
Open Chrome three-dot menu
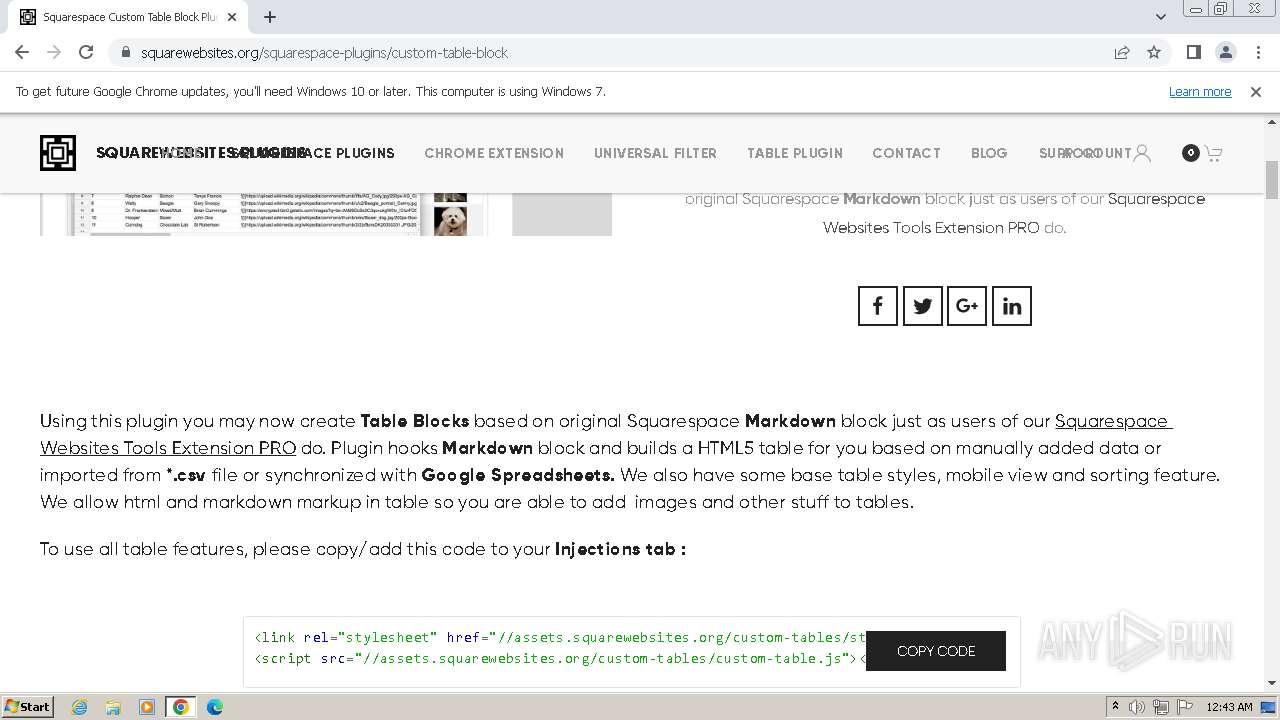(1258, 52)
